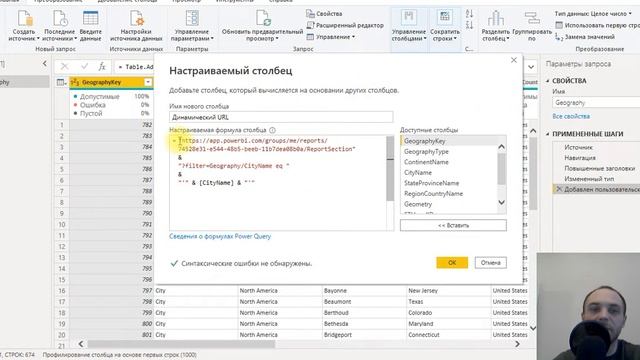Open Последние источники list
The image size is (640, 360).
pos(59,26)
